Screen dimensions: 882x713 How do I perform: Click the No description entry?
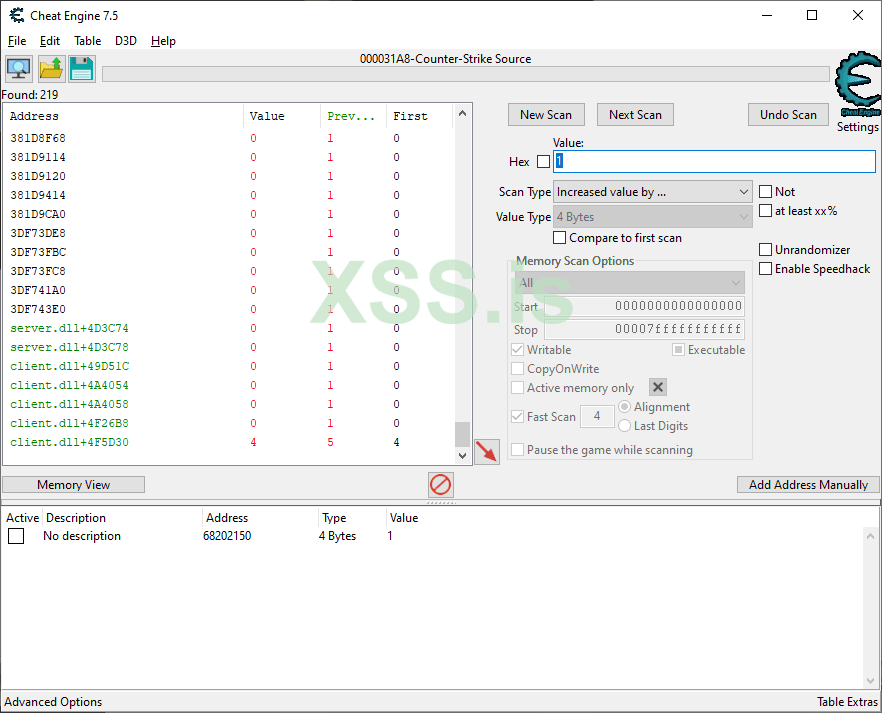click(82, 536)
